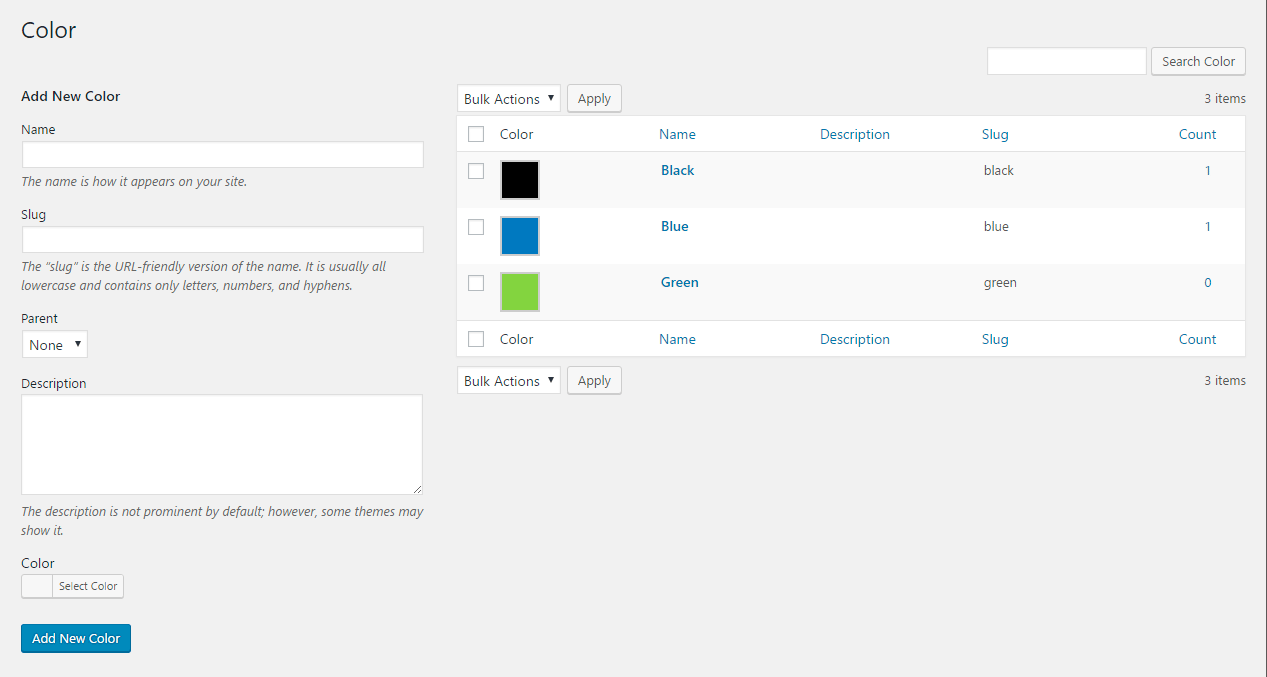The image size is (1267, 677).
Task: Sort table by the Name column header
Action: pos(677,134)
